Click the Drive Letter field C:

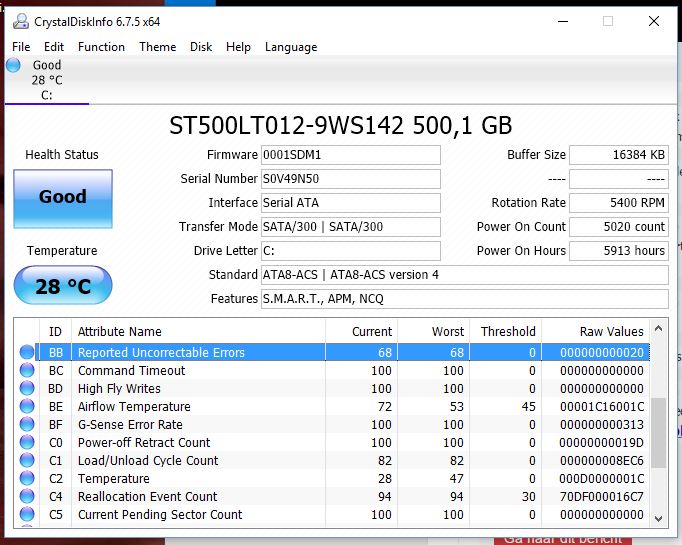351,251
